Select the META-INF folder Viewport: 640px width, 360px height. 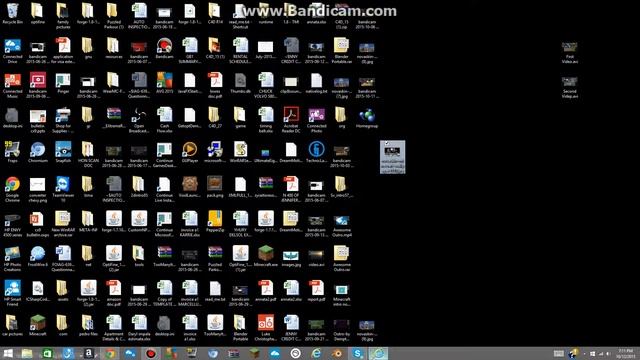pyautogui.click(x=88, y=222)
